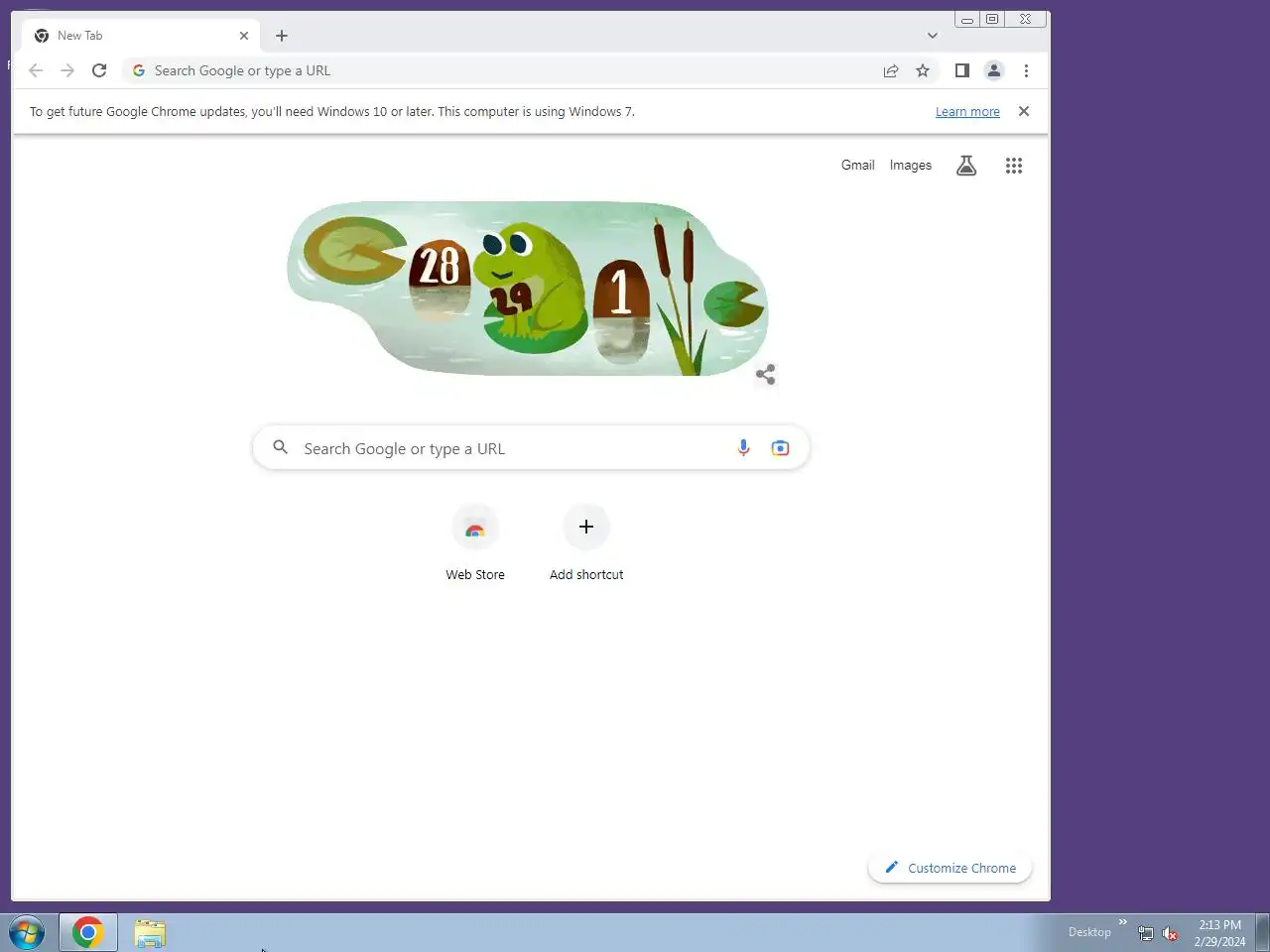Viewport: 1270px width, 952px height.
Task: Open the Gmail link
Action: click(857, 166)
